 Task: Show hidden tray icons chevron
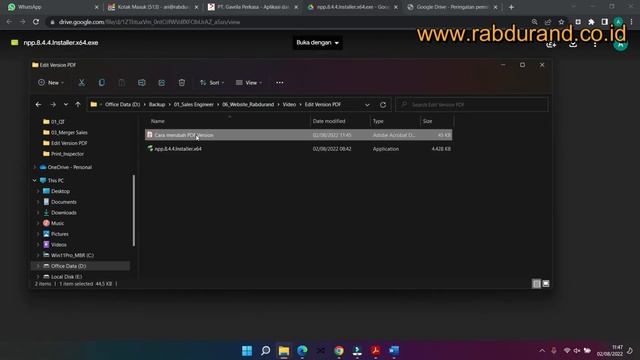click(542, 351)
